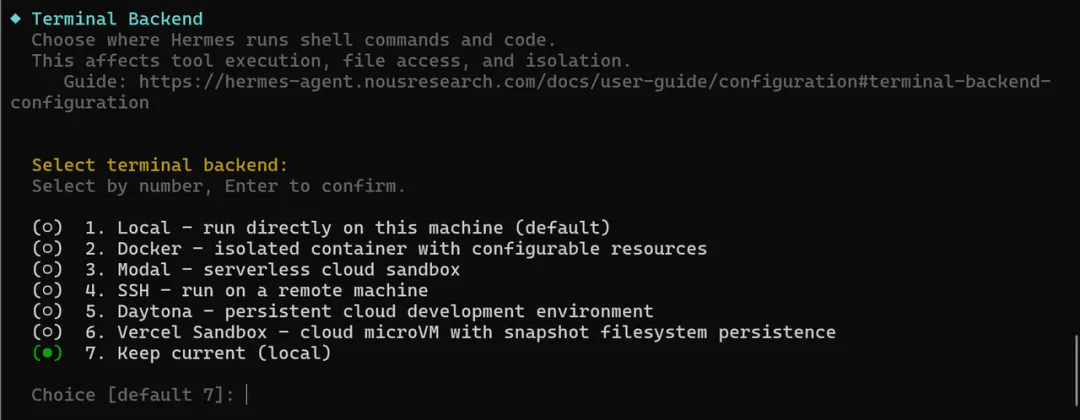Click the Choice input prompt field
Screen dimensions: 1080x420
click(139, 395)
